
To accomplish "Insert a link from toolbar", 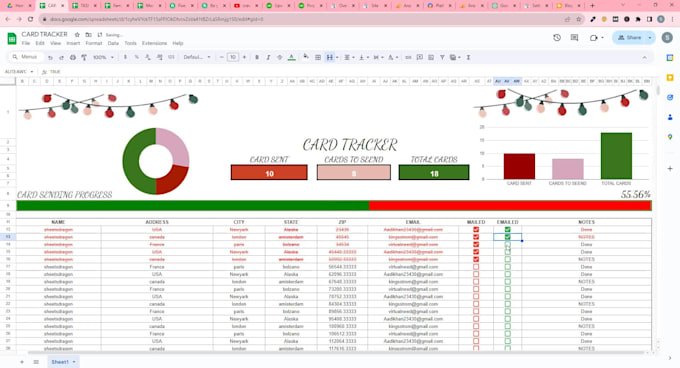I will click(408, 57).
